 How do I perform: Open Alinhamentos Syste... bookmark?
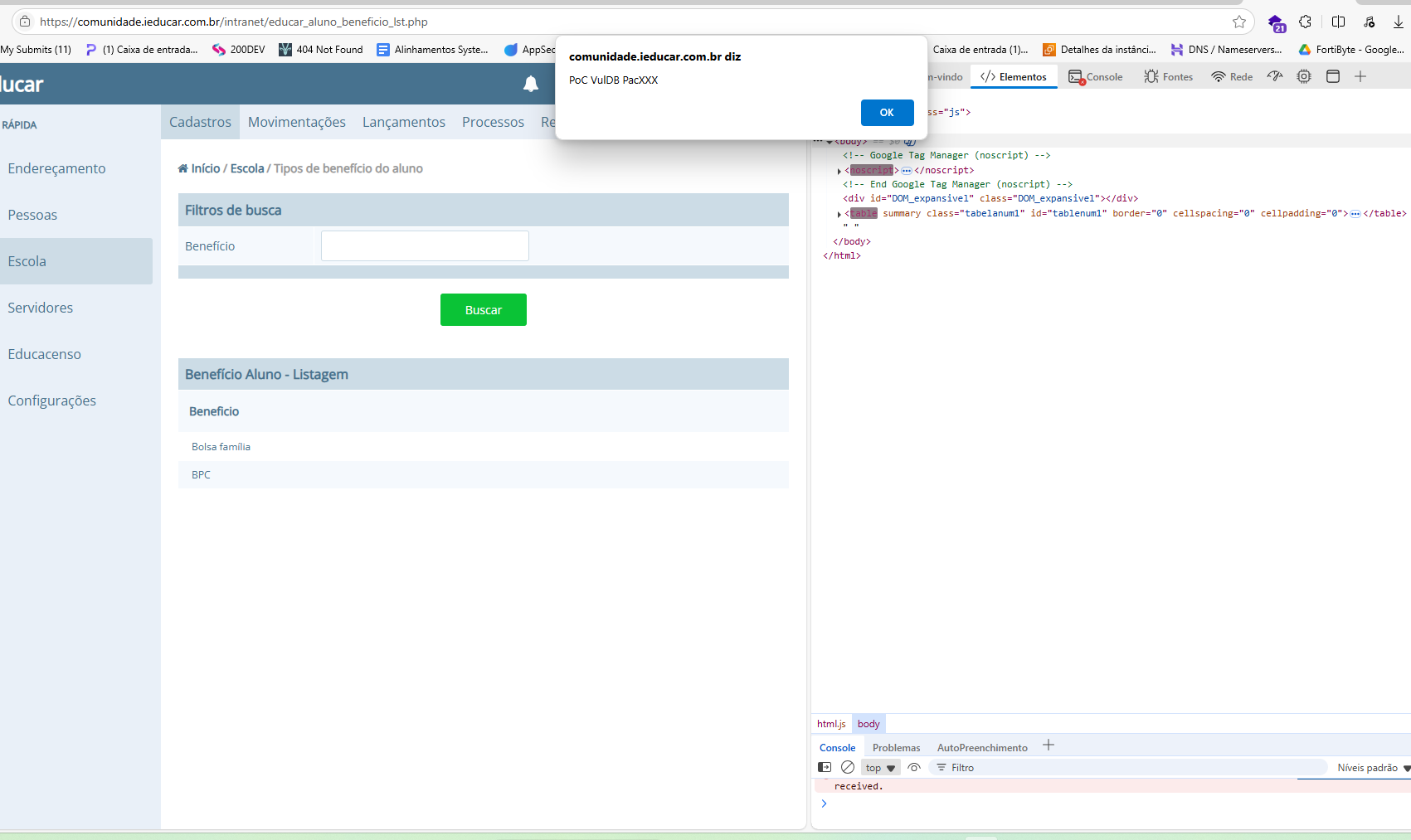[x=432, y=50]
